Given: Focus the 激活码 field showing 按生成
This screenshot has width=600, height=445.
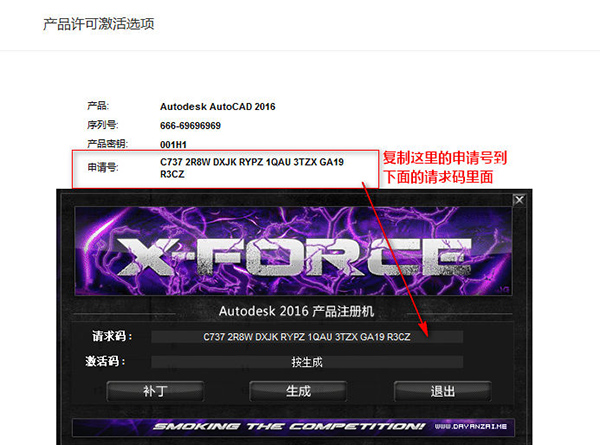Looking at the screenshot, I should (307, 362).
